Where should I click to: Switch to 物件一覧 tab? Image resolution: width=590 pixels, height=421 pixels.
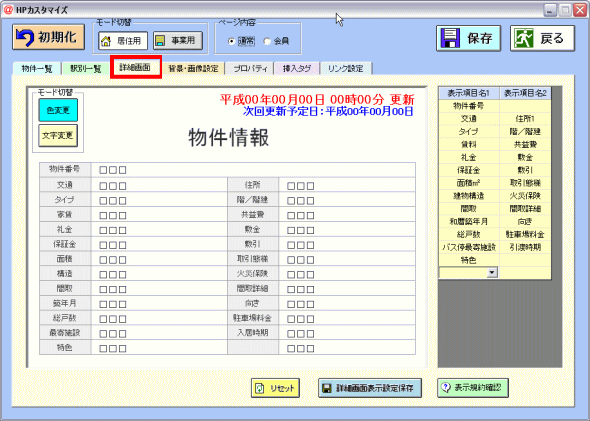pyautogui.click(x=37, y=69)
